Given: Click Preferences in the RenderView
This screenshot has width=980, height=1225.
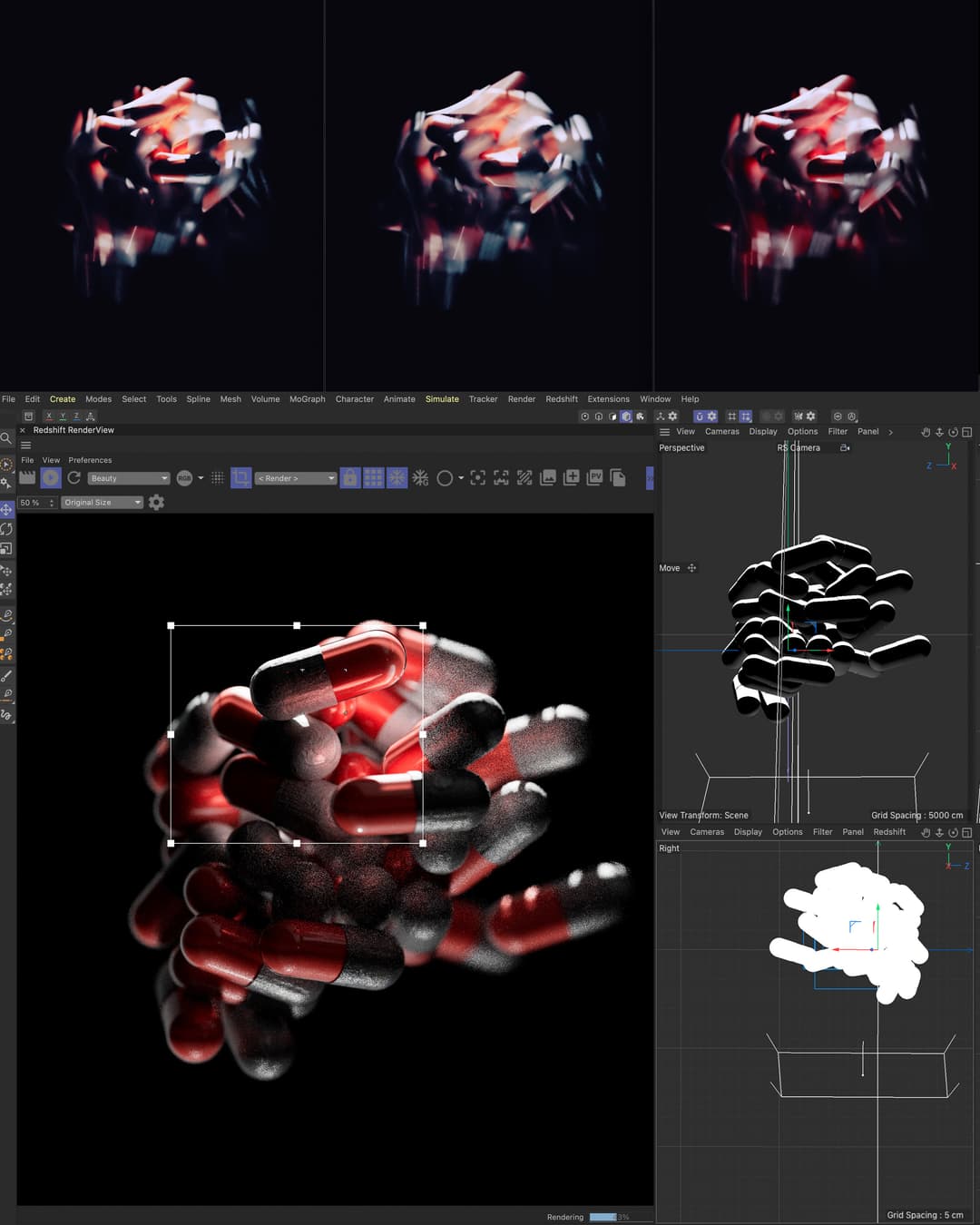Looking at the screenshot, I should tap(90, 460).
